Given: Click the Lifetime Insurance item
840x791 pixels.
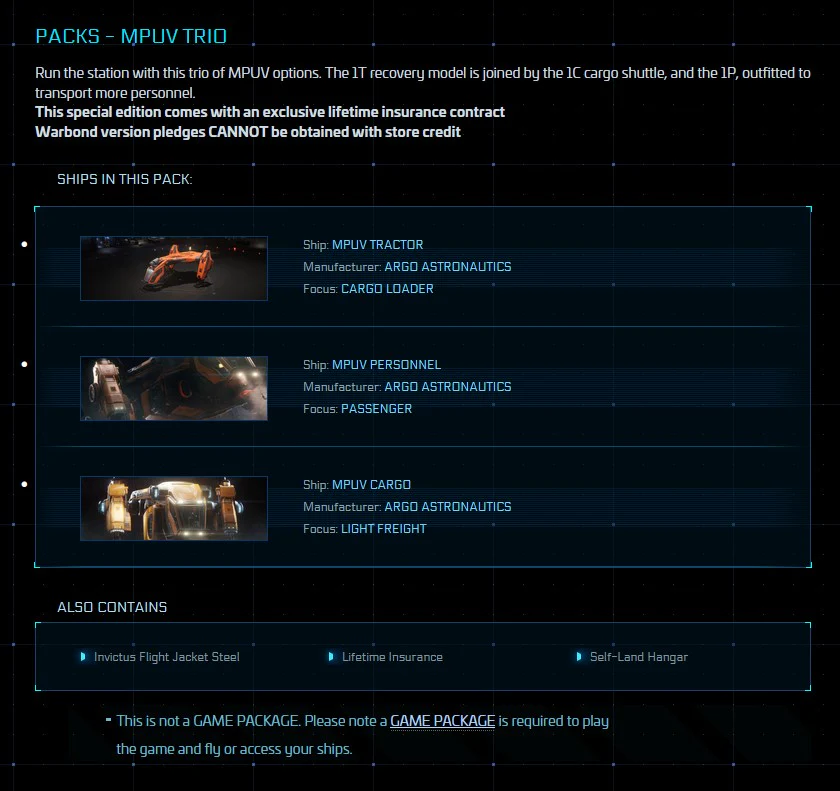Looking at the screenshot, I should point(392,657).
